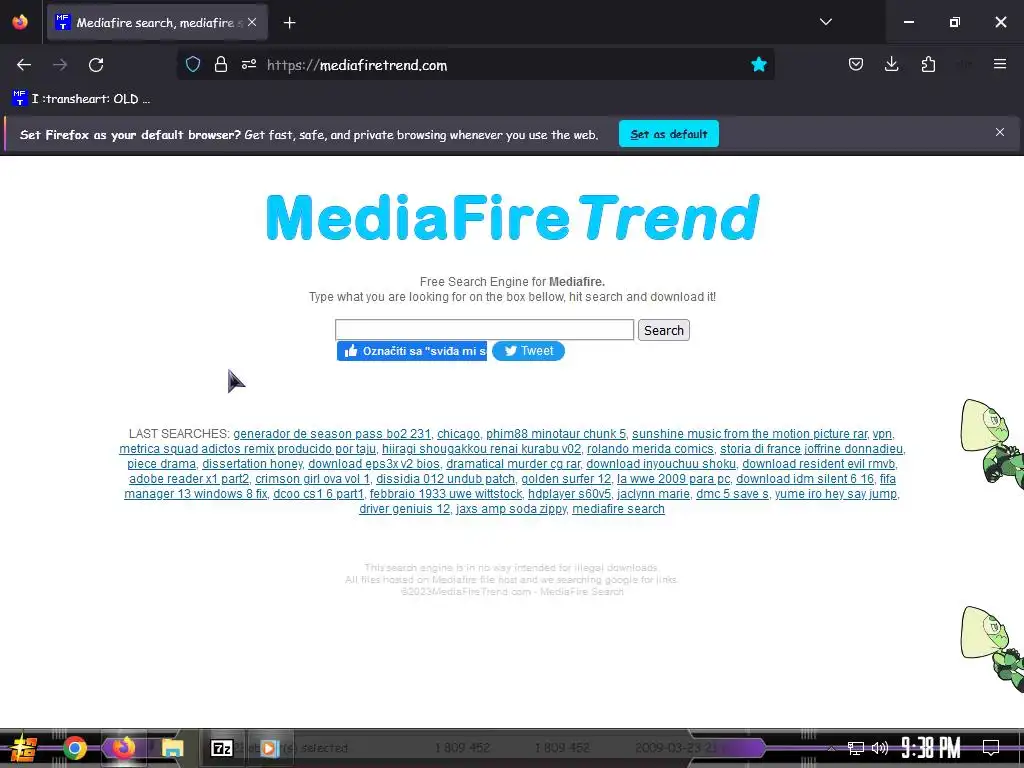Open 'yume iro hey say jump' link
This screenshot has width=1024, height=768.
pyautogui.click(x=835, y=494)
